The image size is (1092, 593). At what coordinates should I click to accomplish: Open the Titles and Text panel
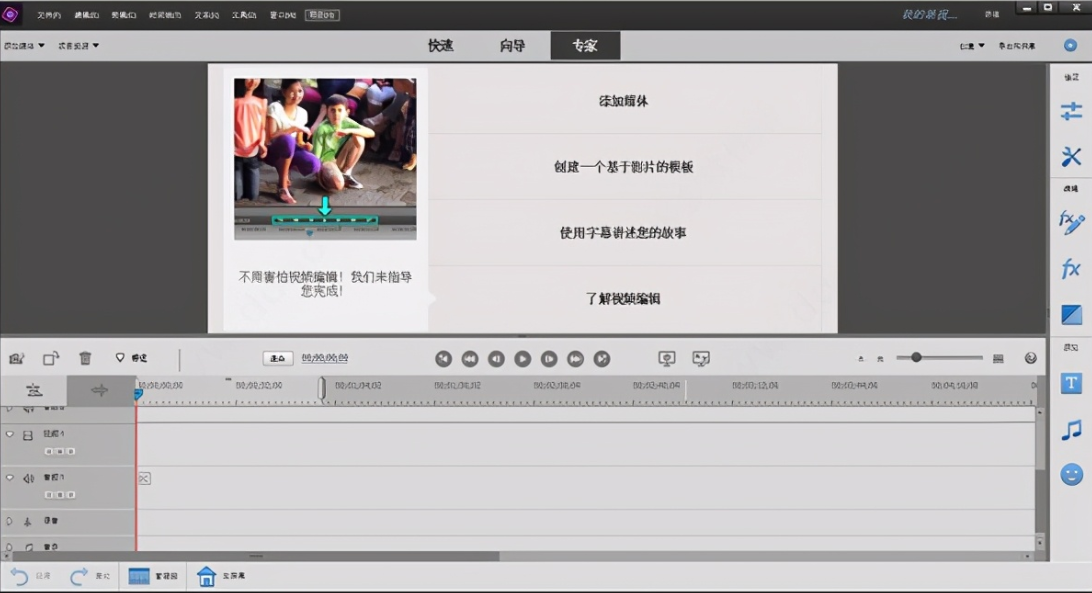pyautogui.click(x=1071, y=383)
